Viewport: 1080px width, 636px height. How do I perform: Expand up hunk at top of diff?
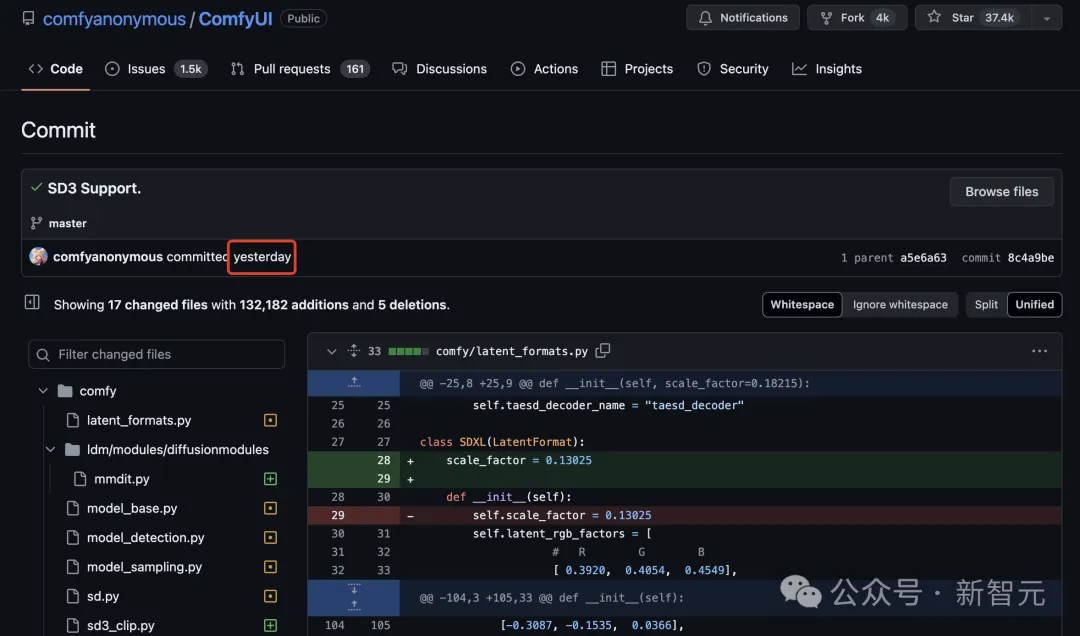[353, 383]
